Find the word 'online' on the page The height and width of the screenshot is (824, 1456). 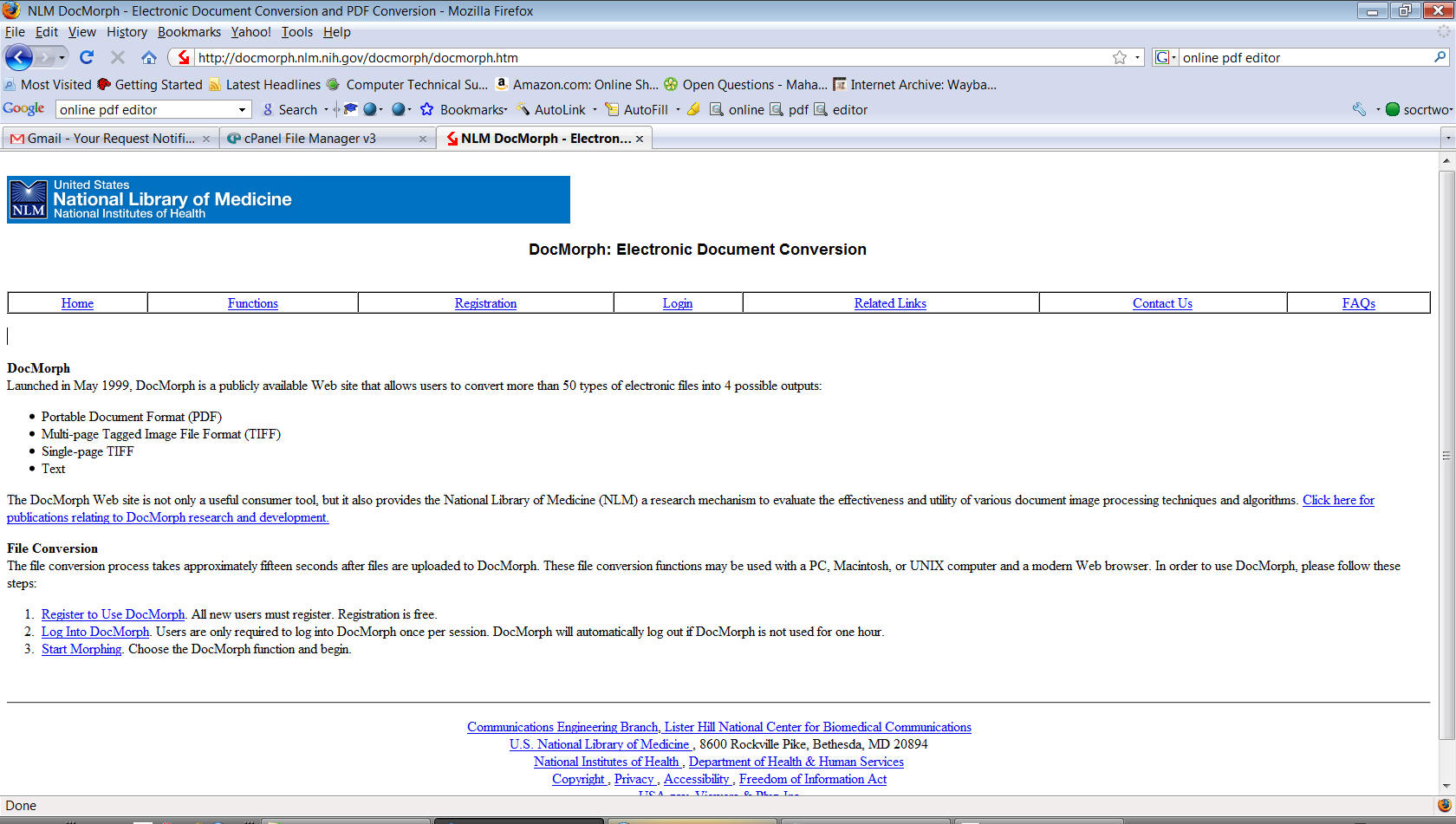click(738, 109)
